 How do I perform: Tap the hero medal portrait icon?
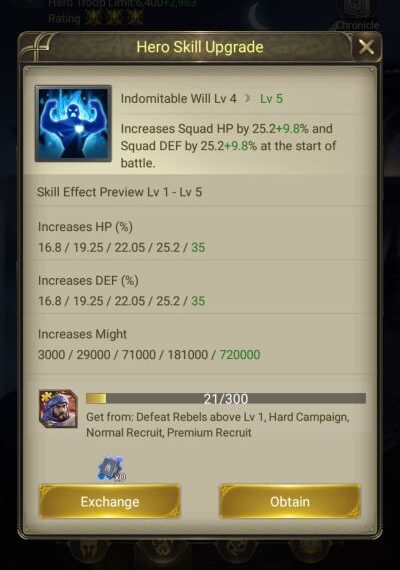(58, 409)
